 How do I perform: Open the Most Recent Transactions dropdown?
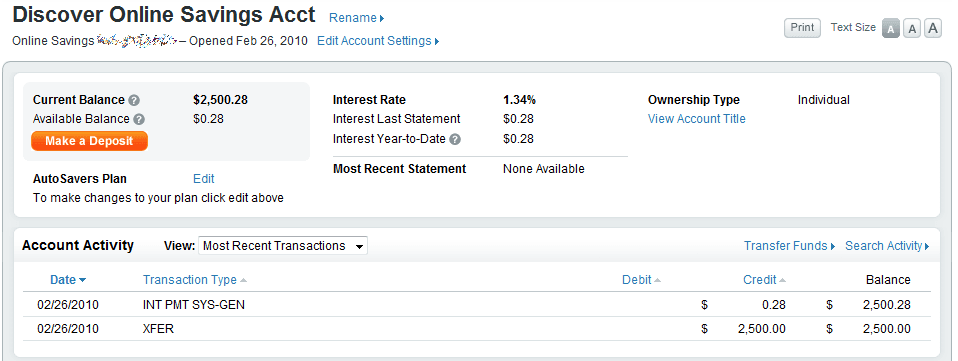pyautogui.click(x=283, y=246)
